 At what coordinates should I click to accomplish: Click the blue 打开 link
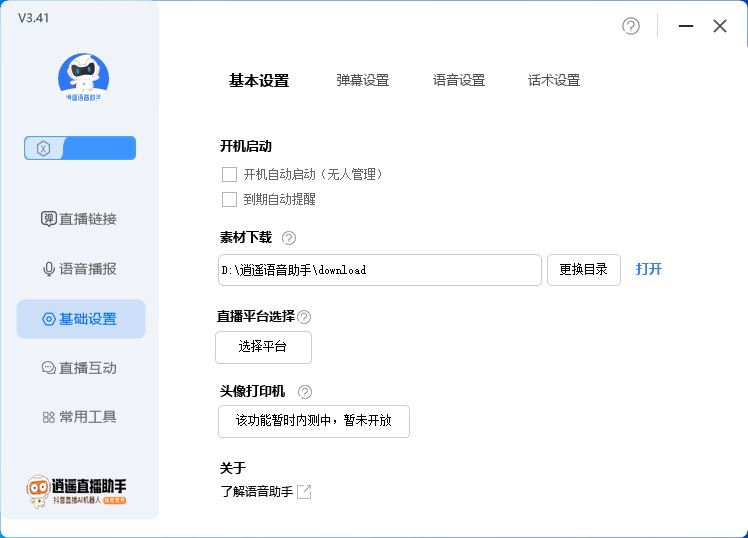pyautogui.click(x=649, y=269)
